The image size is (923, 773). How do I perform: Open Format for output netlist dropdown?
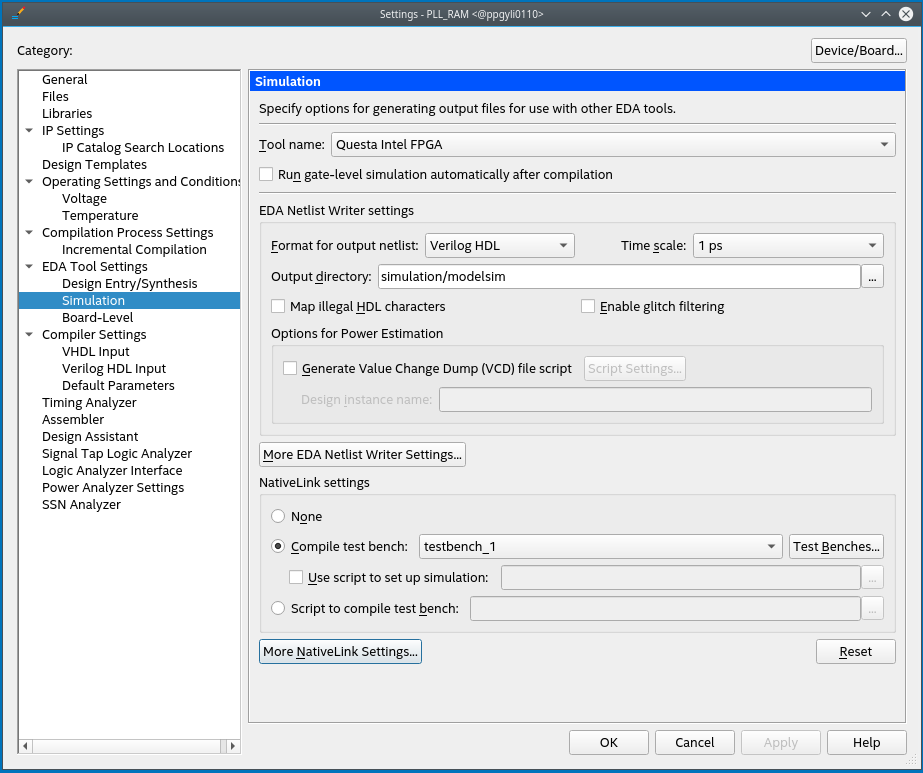(x=499, y=246)
